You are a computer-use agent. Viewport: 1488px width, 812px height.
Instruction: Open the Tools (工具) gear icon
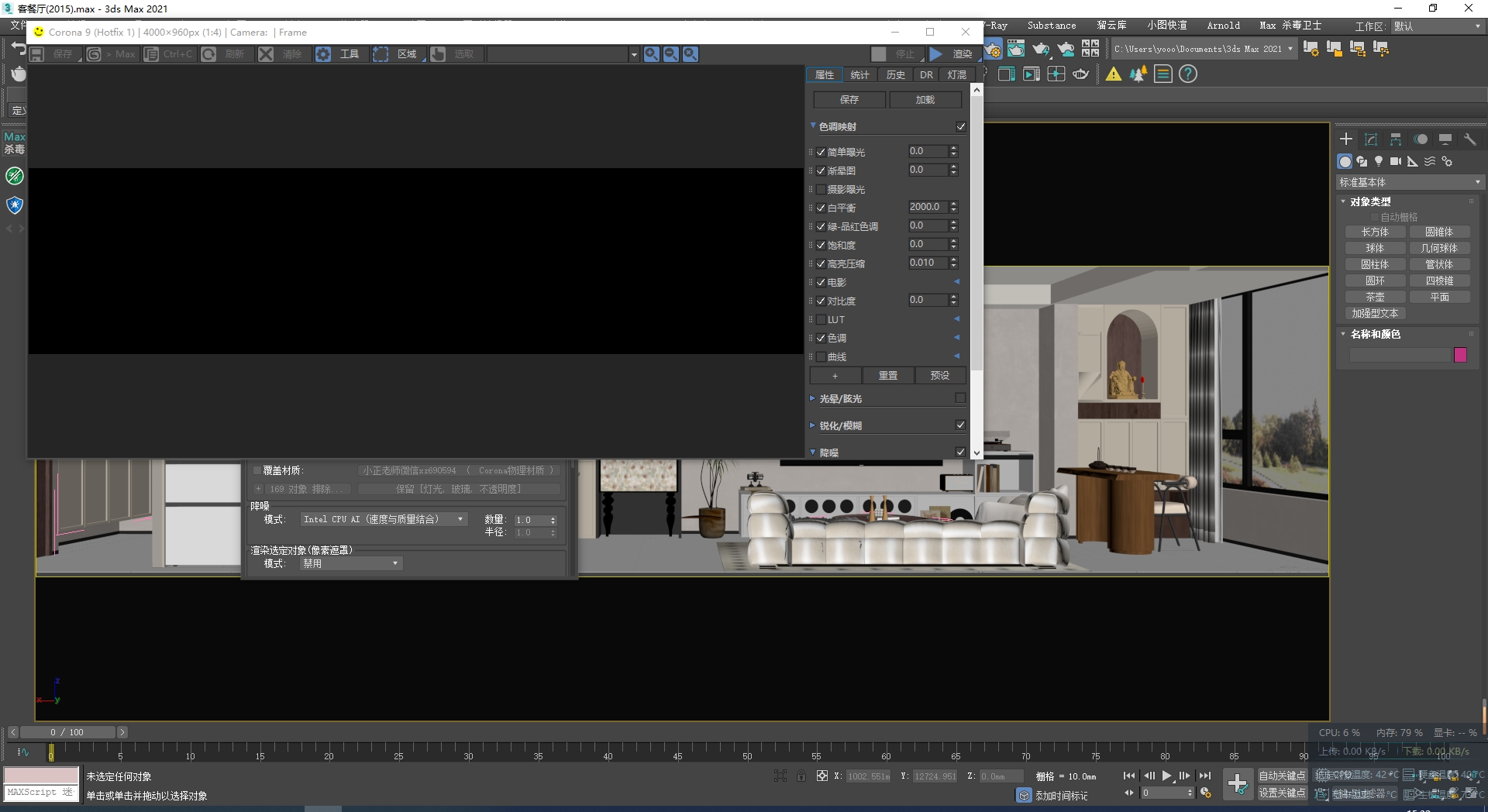(x=323, y=54)
